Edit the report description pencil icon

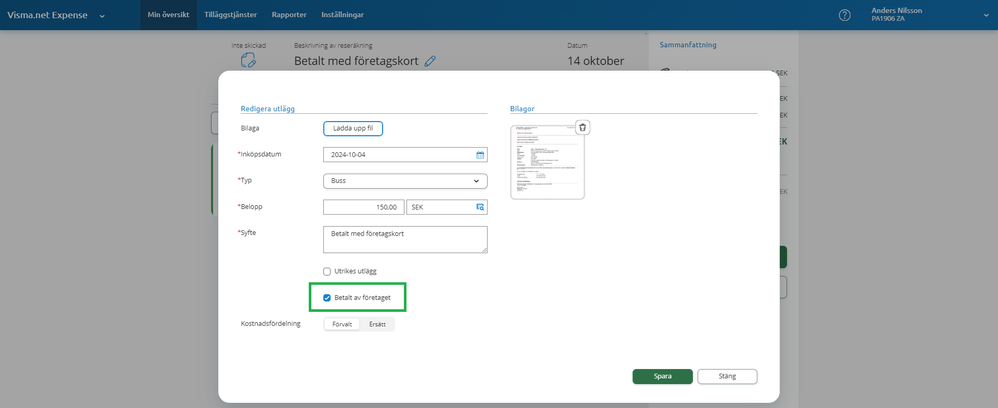[x=430, y=61]
